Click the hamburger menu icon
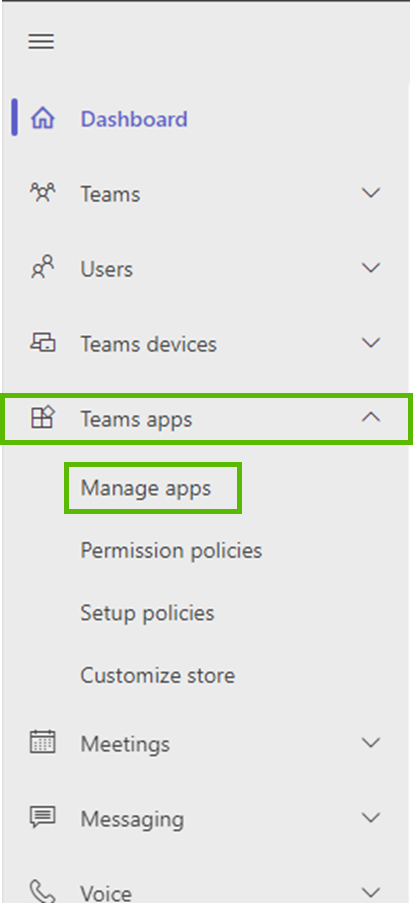 [41, 41]
